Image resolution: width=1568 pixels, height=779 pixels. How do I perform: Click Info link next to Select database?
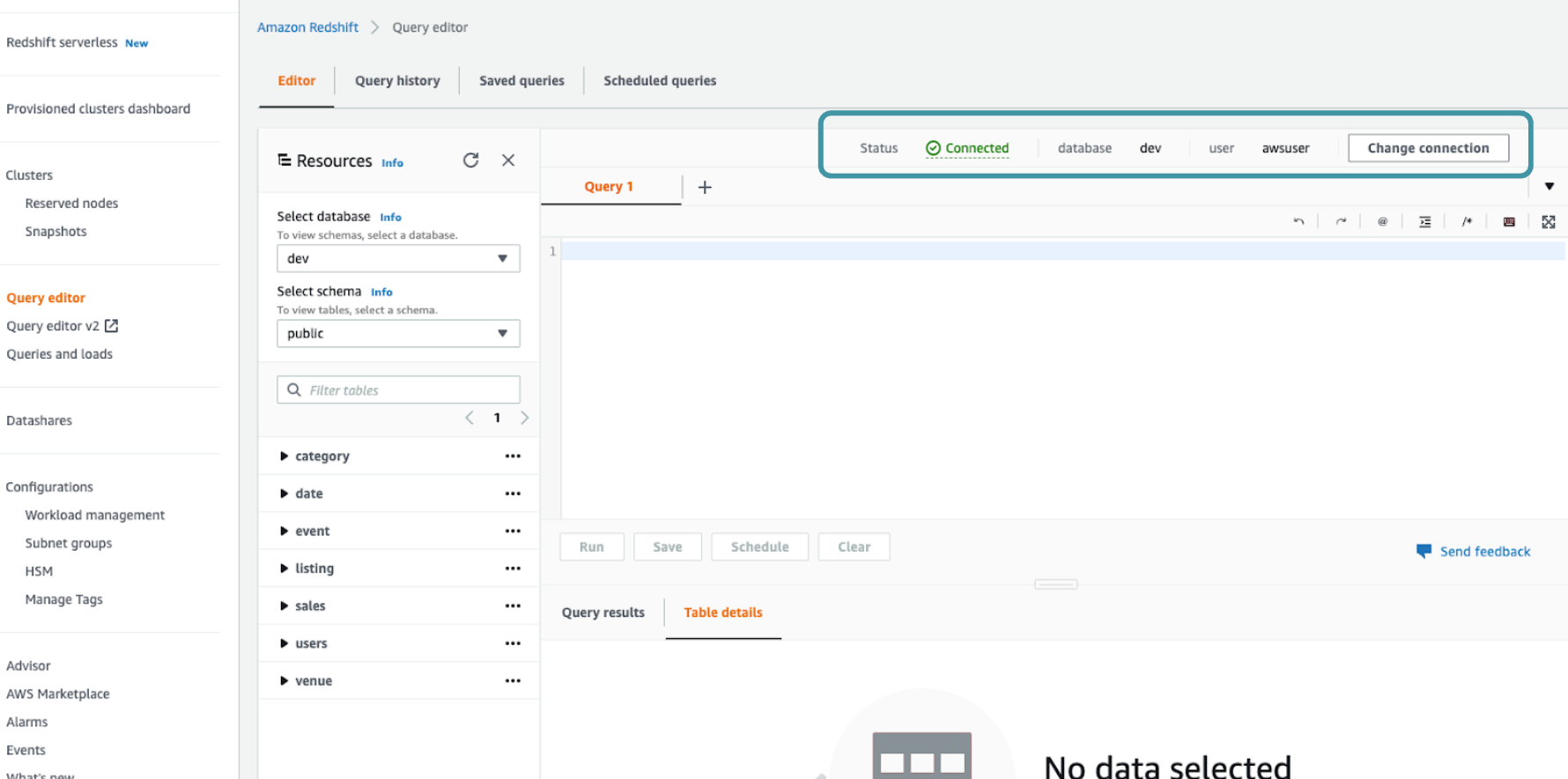[390, 217]
